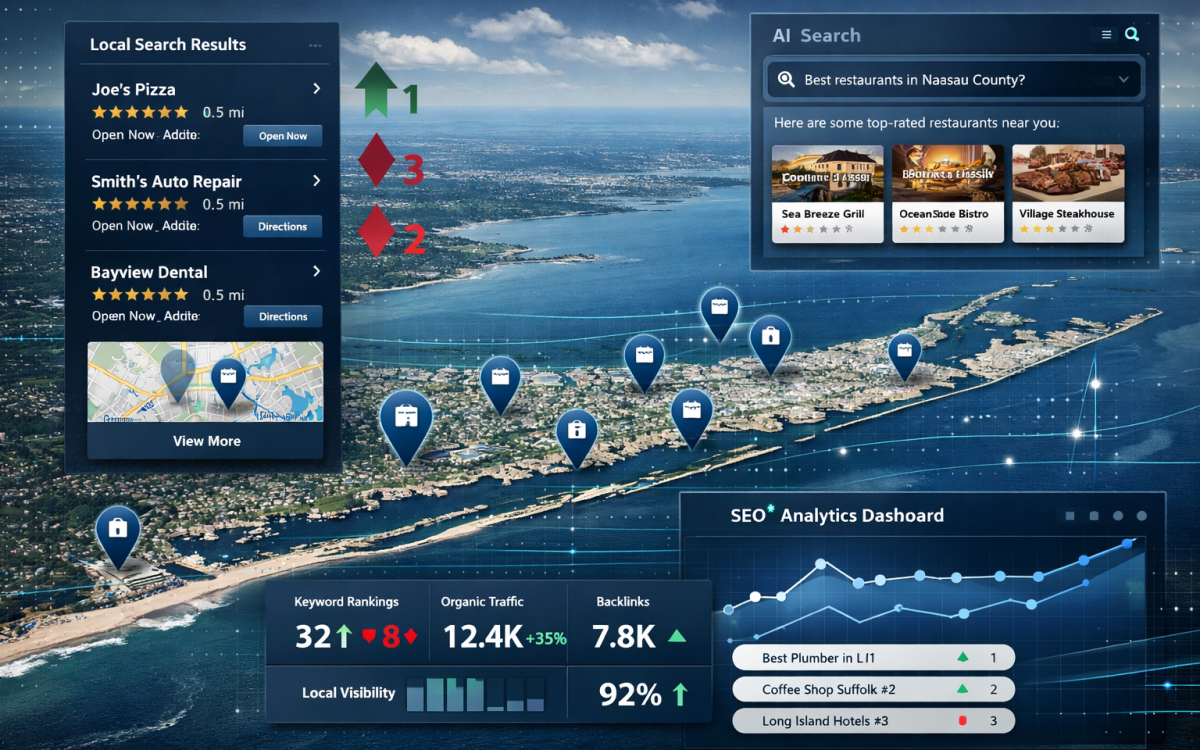Image resolution: width=1200 pixels, height=750 pixels.
Task: Get Directions to Smith's Auto Repair
Action: (283, 227)
